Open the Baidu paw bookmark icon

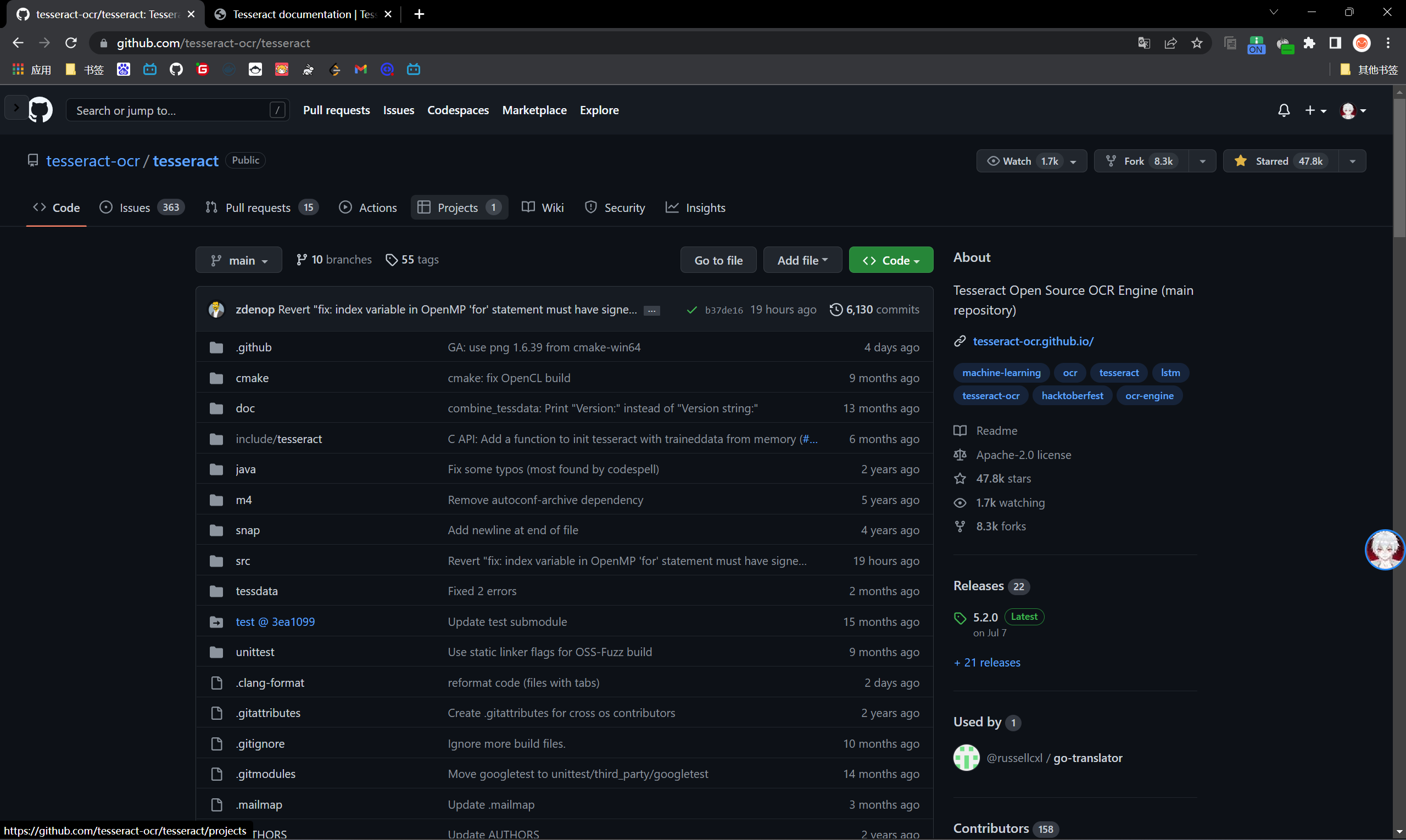[x=124, y=69]
